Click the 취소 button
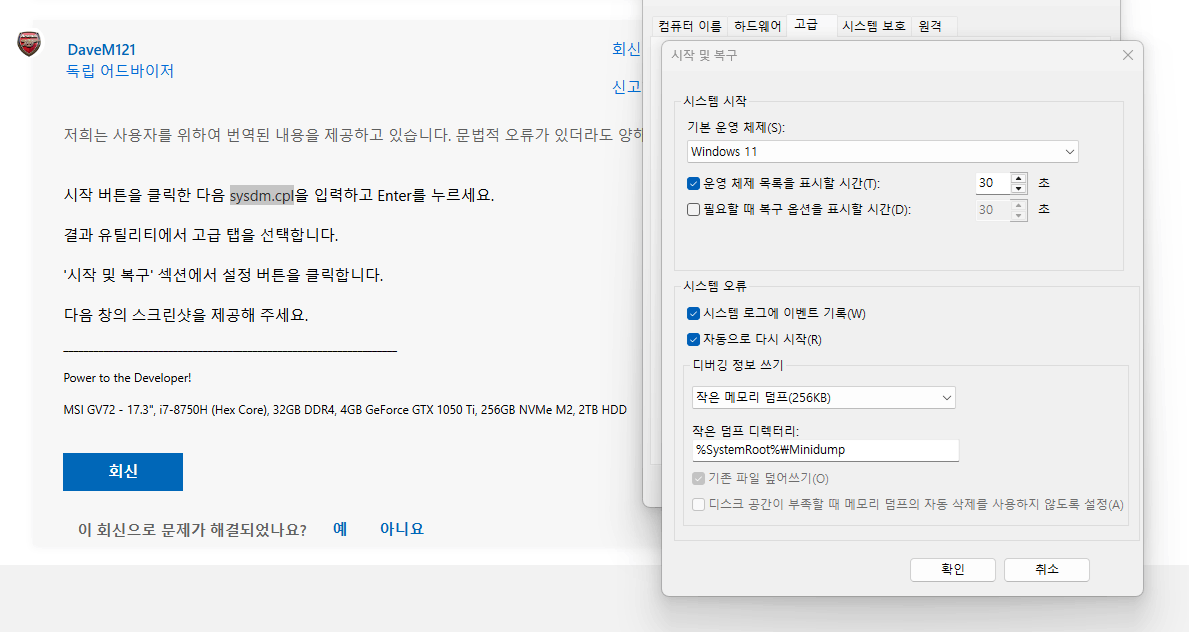This screenshot has height=632, width=1189. 1046,569
